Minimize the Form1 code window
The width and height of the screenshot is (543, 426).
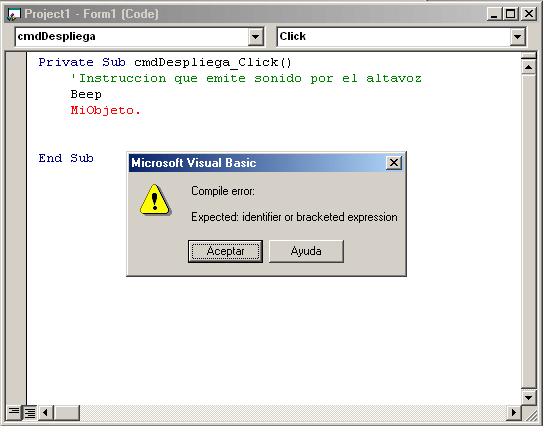[x=494, y=14]
